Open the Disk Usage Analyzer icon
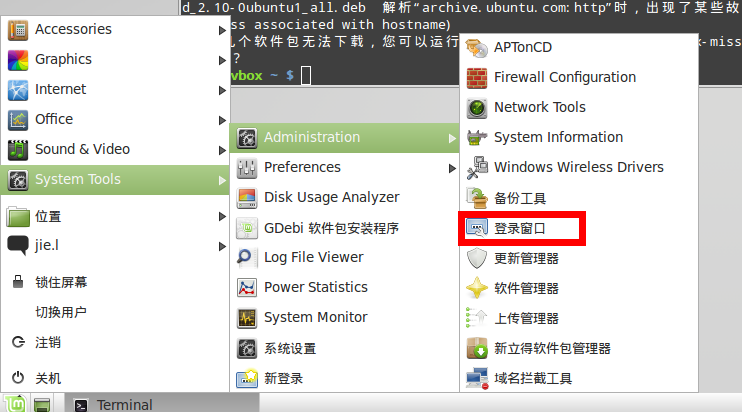742x412 pixels. 247,197
